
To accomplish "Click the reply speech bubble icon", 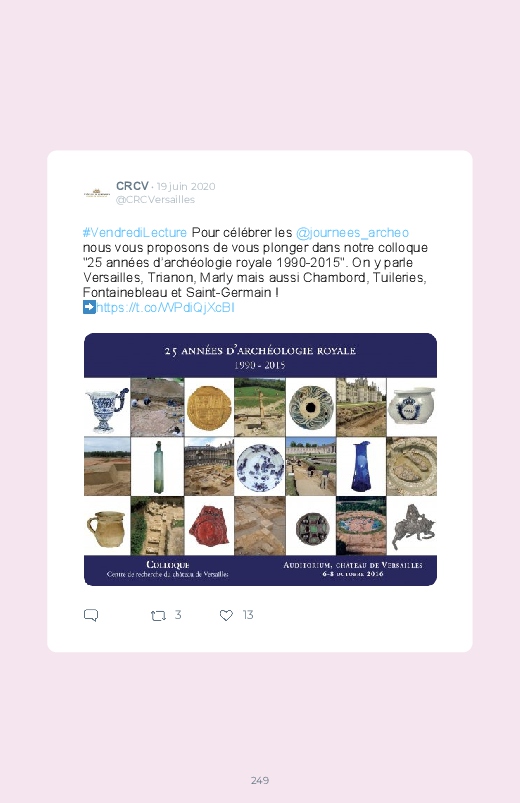I will pos(91,615).
